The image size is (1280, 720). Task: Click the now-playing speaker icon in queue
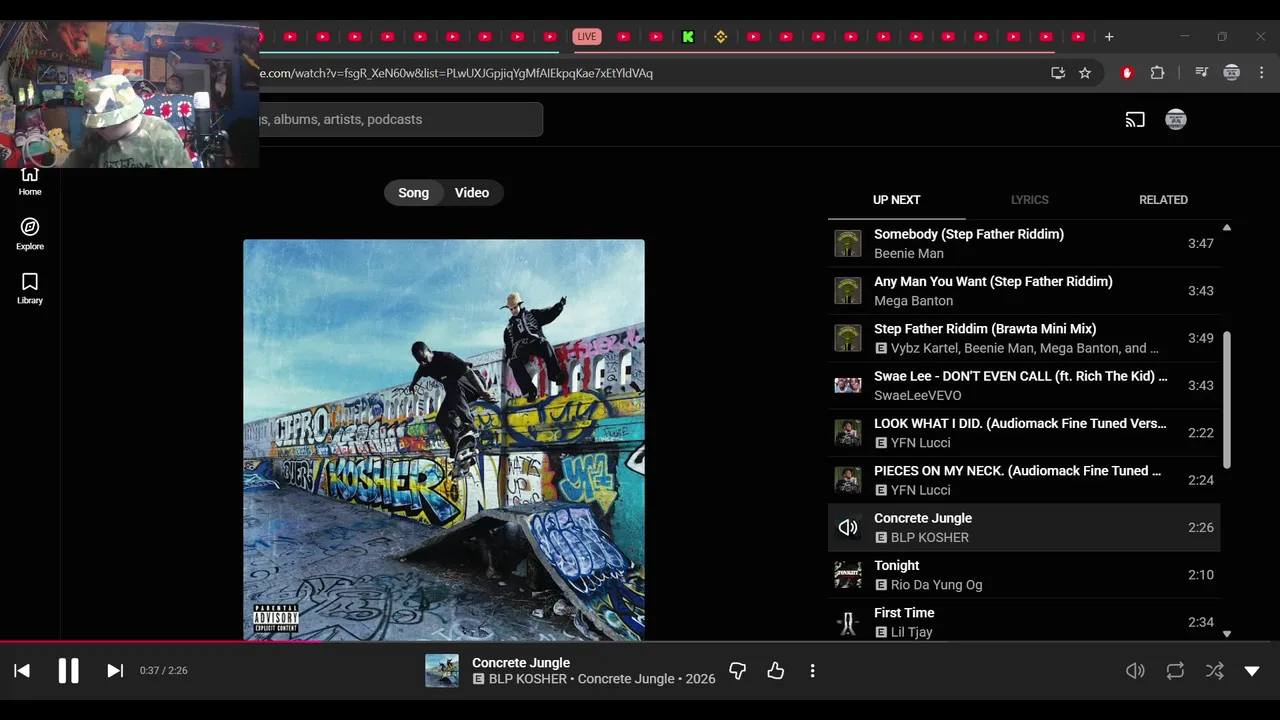(x=848, y=528)
